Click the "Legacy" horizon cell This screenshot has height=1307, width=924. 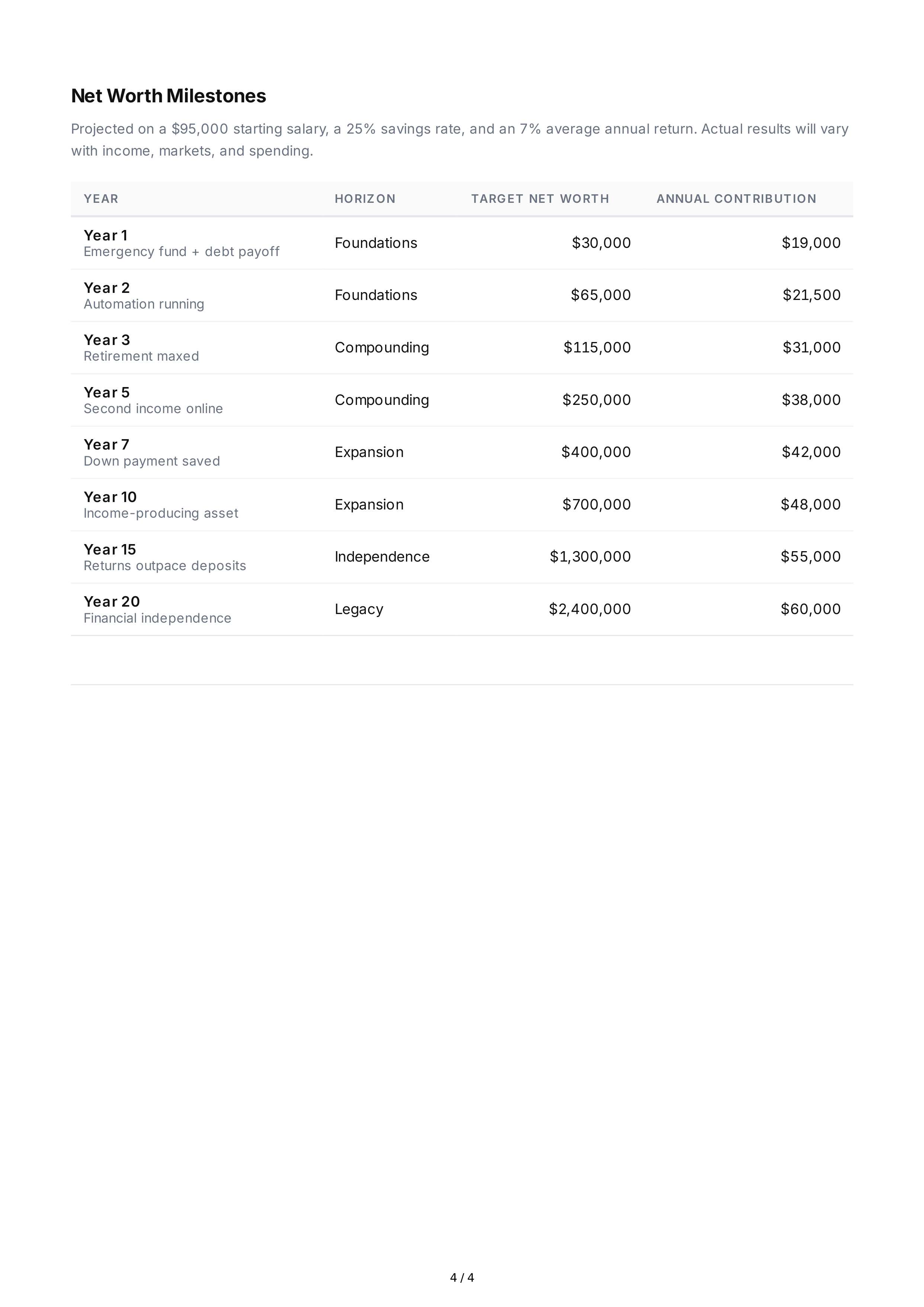[359, 609]
